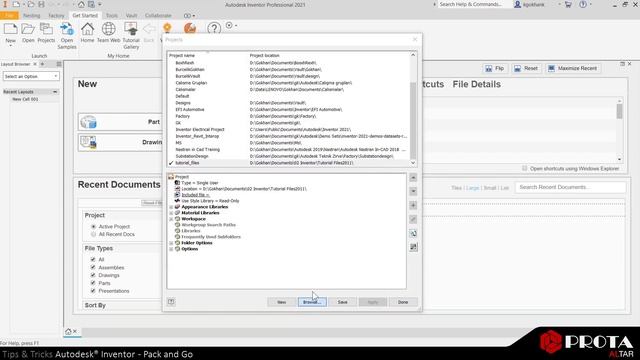Launch the Tutorial Gallery icon
This screenshot has height=360, width=640.
click(x=131, y=29)
